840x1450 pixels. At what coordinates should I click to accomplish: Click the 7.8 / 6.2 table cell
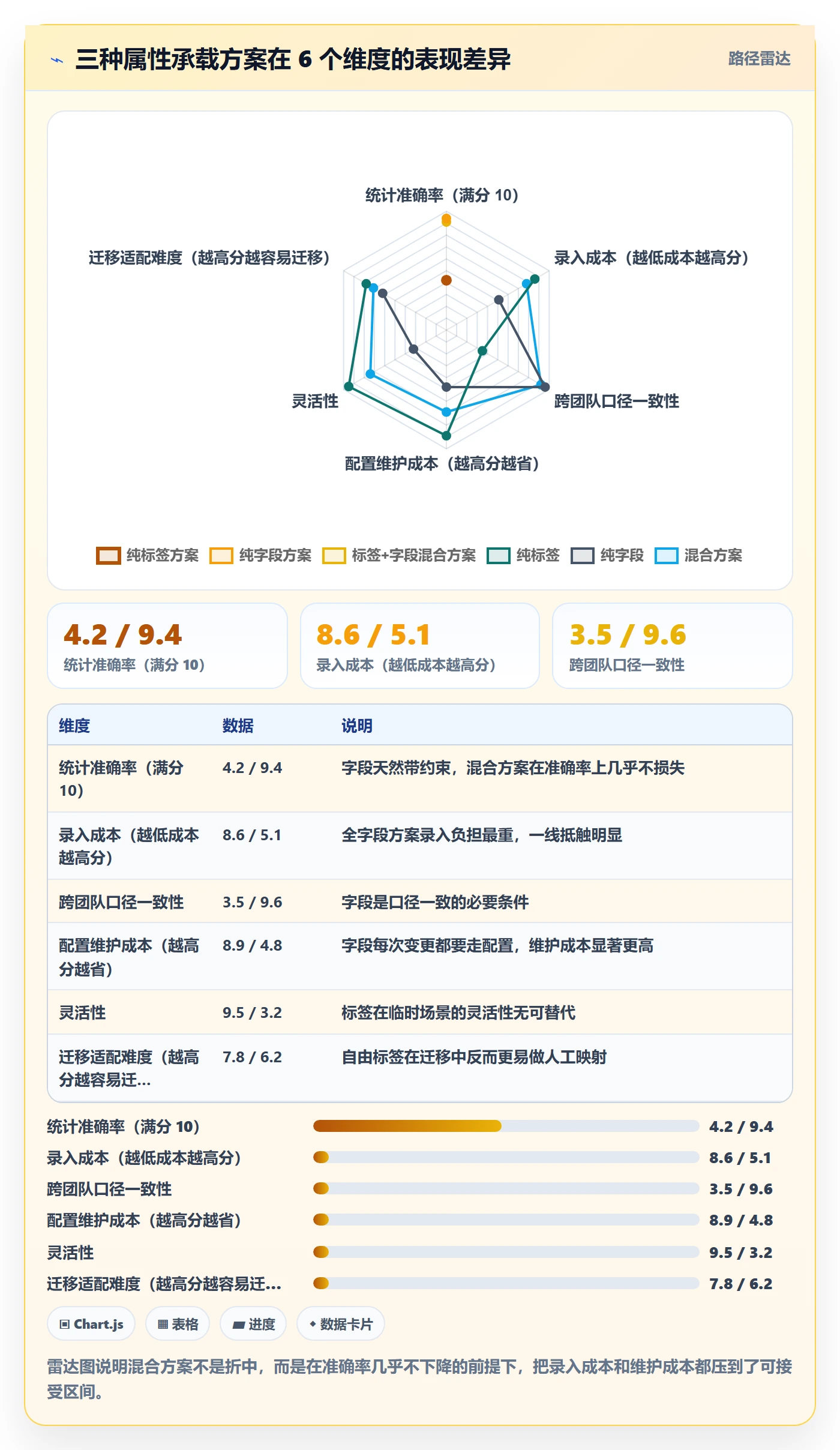(252, 1057)
